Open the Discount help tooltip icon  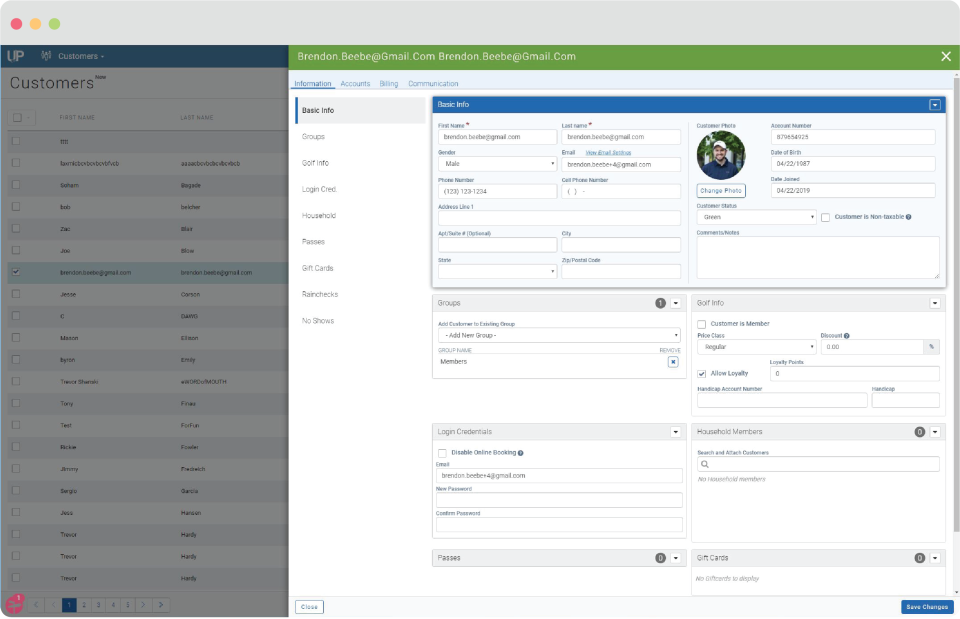tap(845, 335)
